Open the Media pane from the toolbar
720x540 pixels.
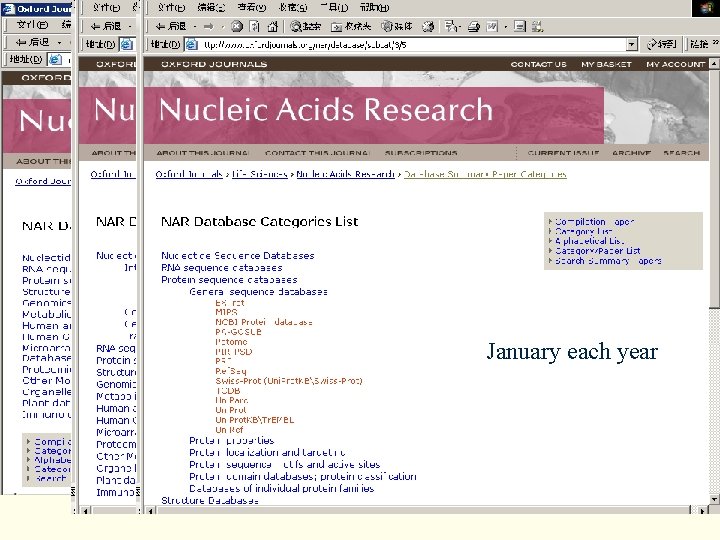pyautogui.click(x=397, y=27)
